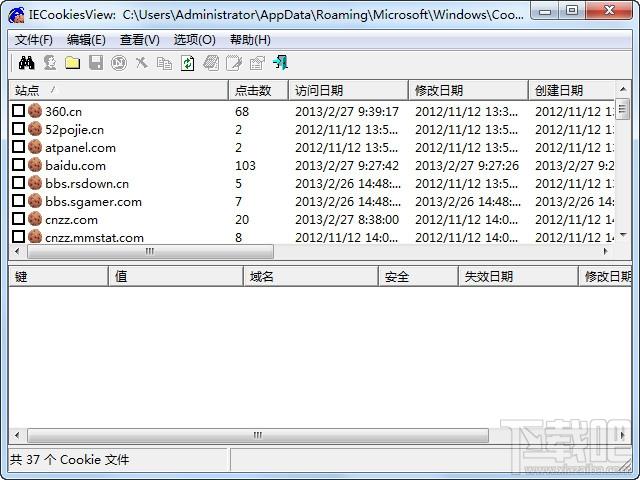The image size is (640, 480).
Task: Click the upper list horizontal scrollbar thumb
Action: [x=150, y=251]
